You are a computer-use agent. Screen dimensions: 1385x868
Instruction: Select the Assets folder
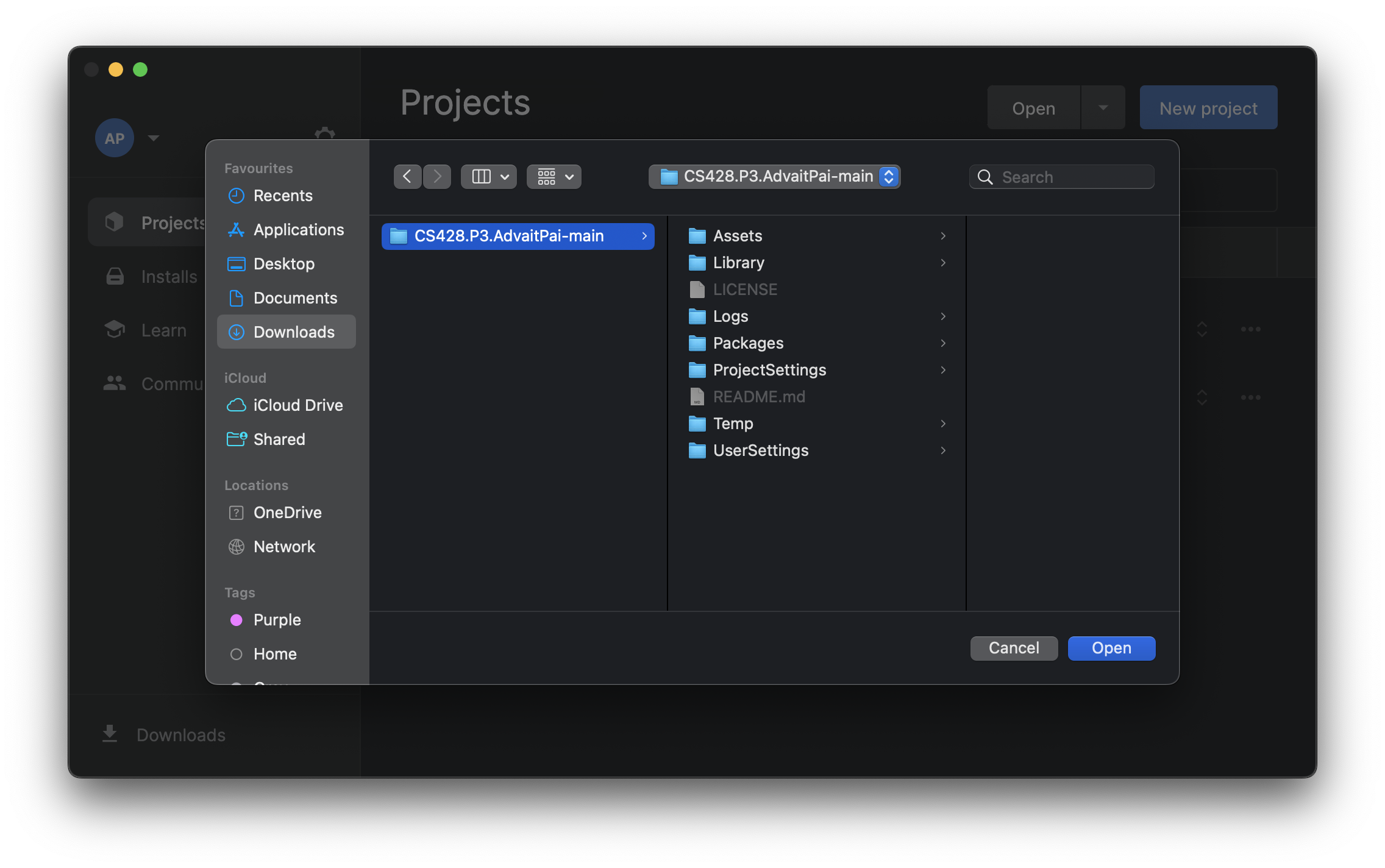[x=737, y=236]
